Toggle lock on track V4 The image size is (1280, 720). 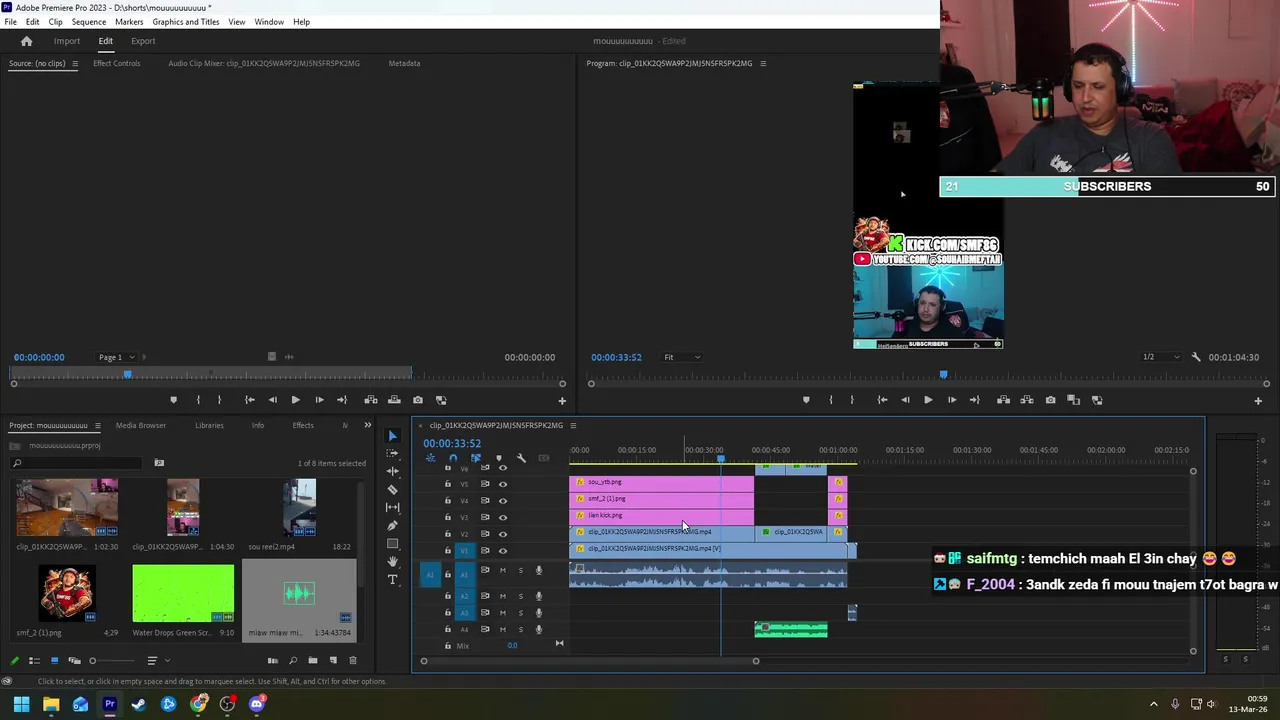(448, 500)
